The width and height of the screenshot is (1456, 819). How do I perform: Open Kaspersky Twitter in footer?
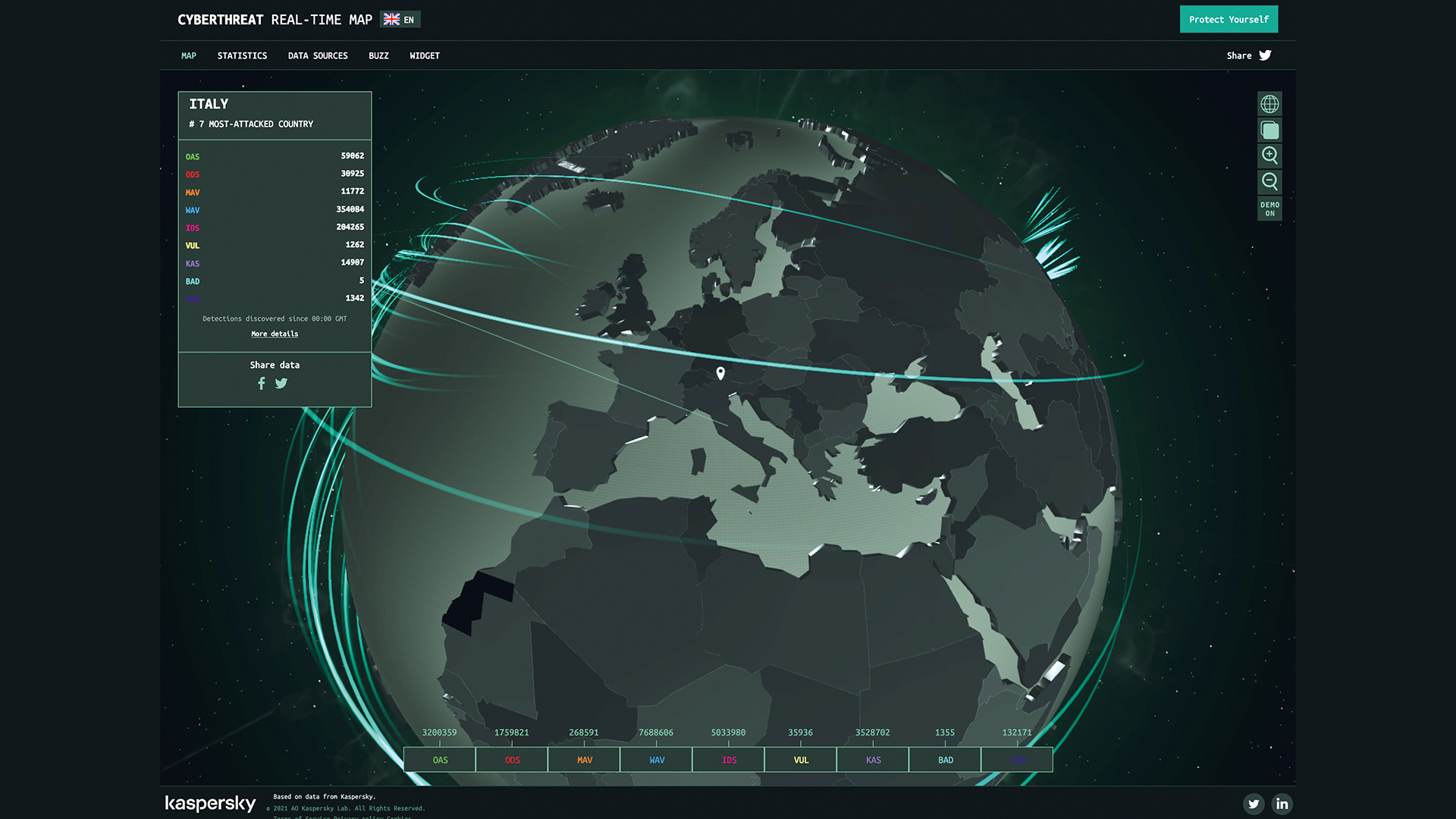pyautogui.click(x=1254, y=804)
